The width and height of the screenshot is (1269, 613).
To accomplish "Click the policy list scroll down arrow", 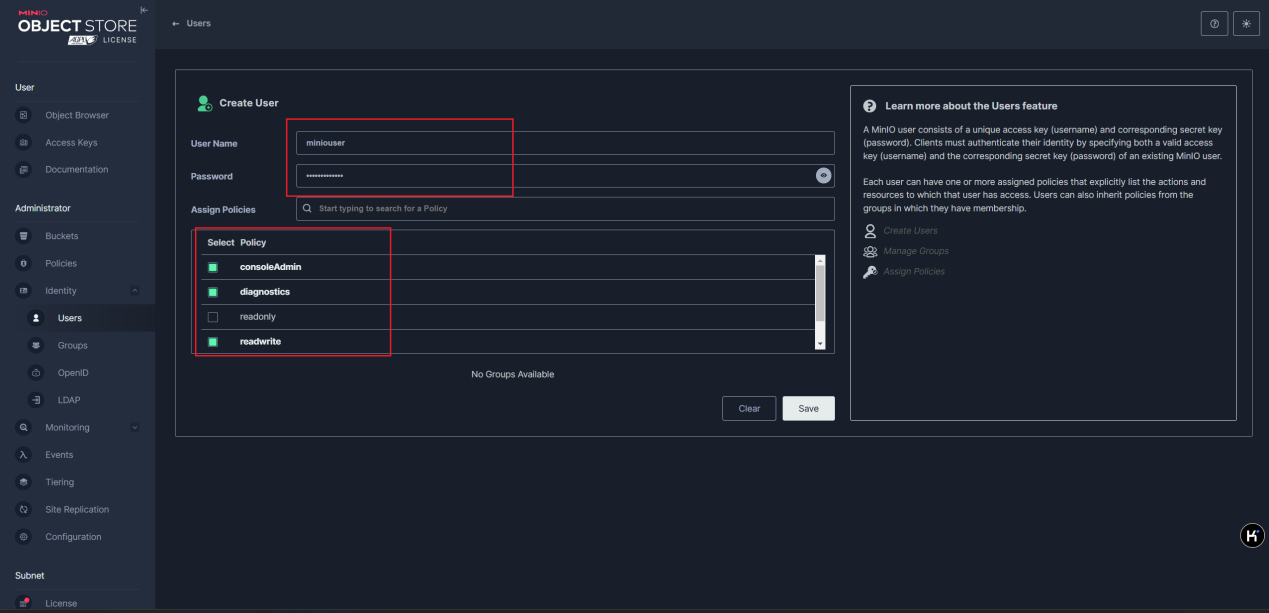I will 821,344.
